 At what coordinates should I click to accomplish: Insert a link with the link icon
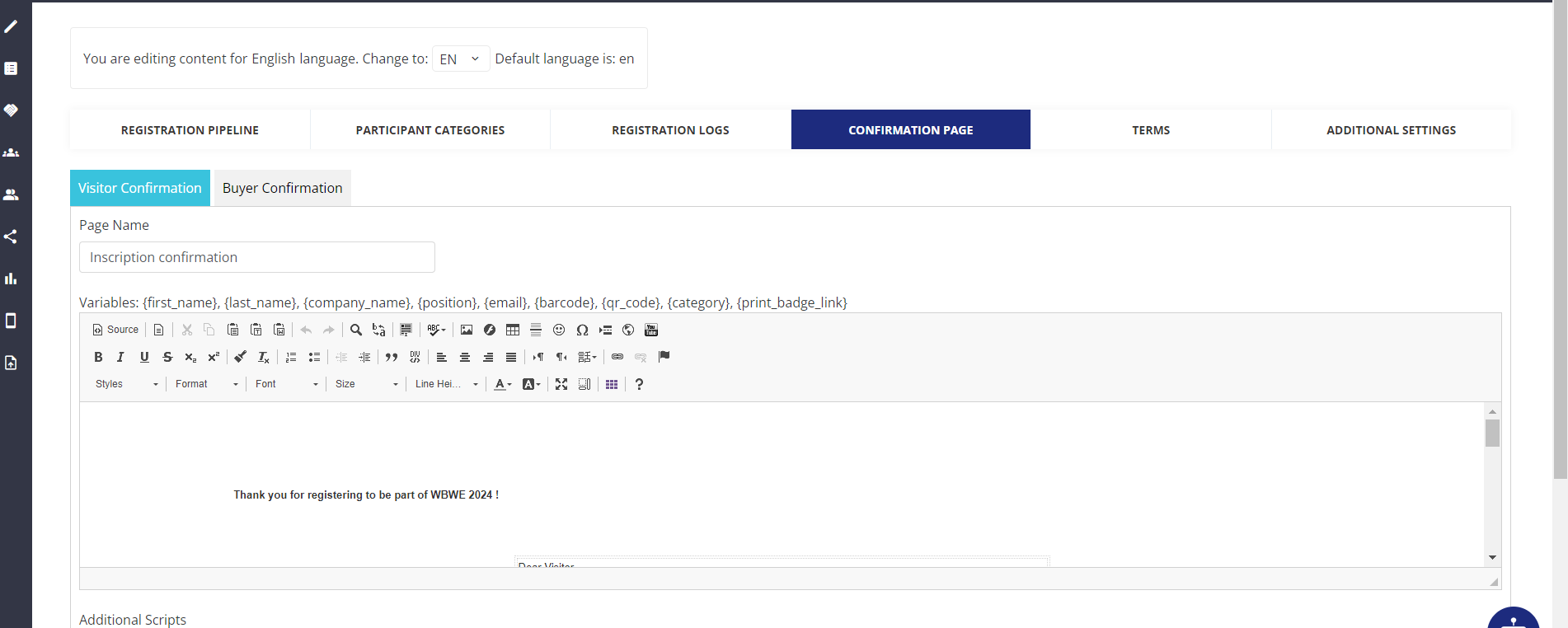point(617,357)
